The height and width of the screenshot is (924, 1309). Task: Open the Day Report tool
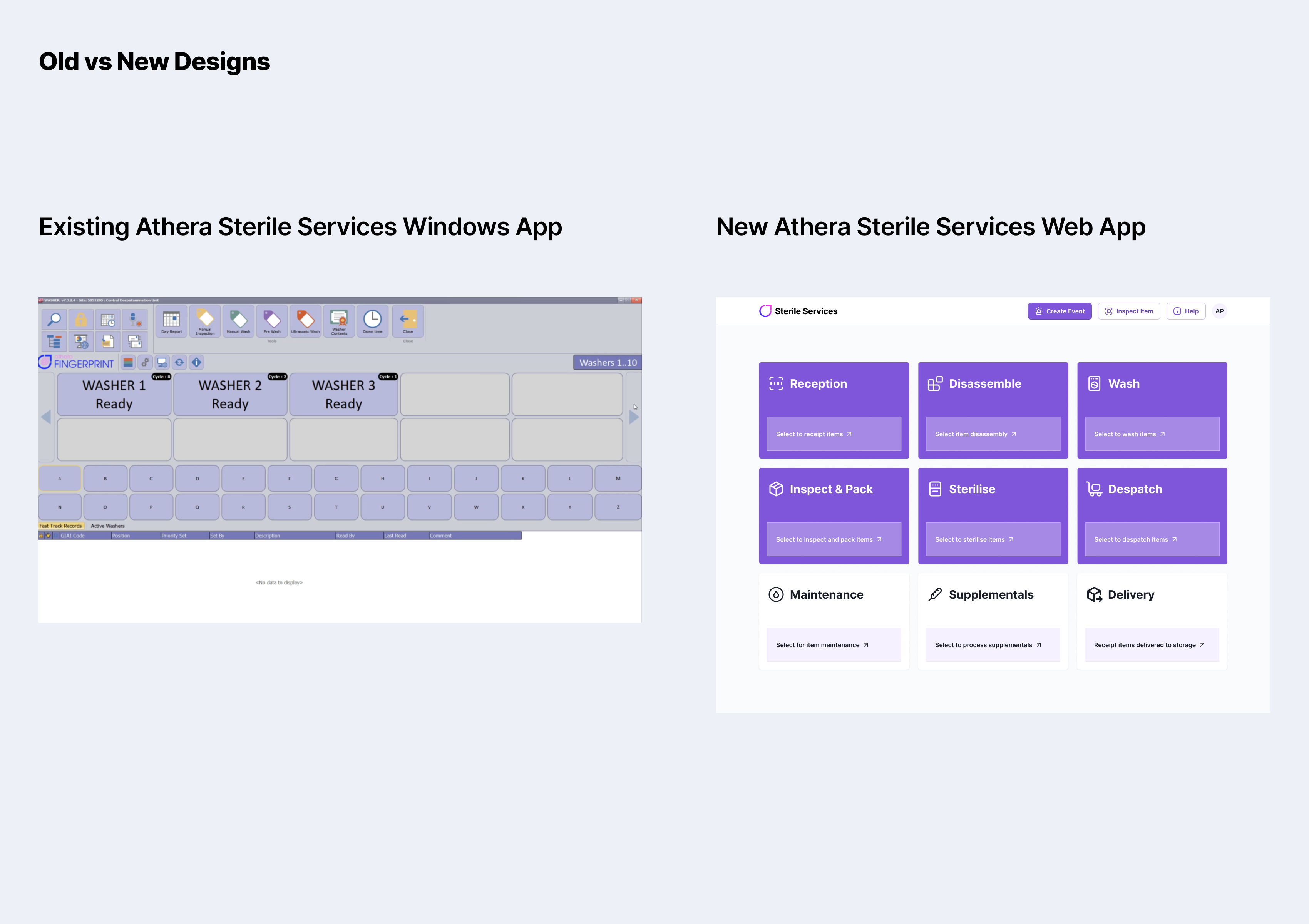[171, 321]
